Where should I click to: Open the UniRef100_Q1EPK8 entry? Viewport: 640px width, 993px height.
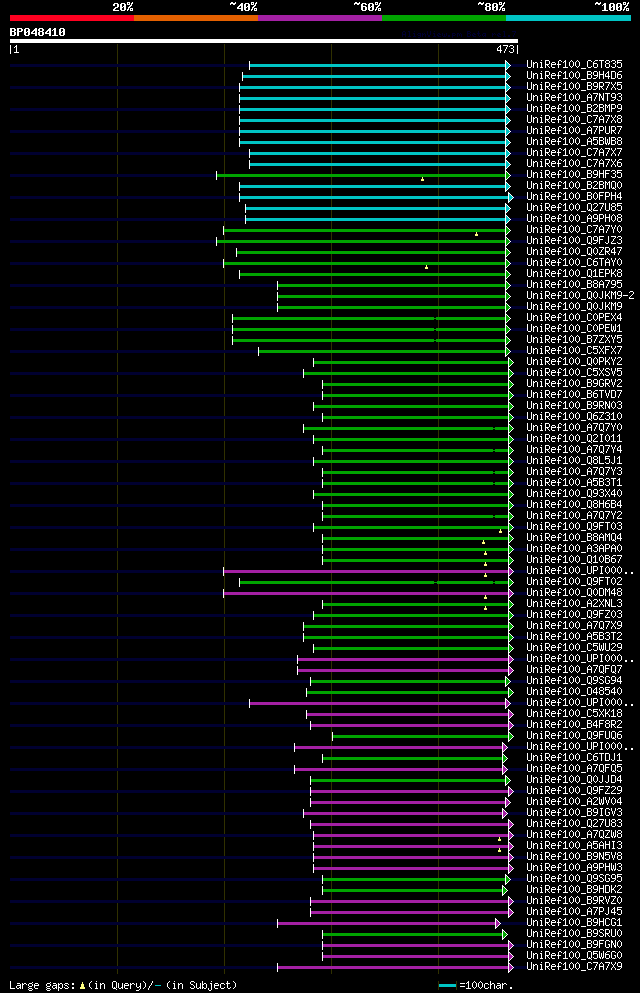tap(574, 274)
